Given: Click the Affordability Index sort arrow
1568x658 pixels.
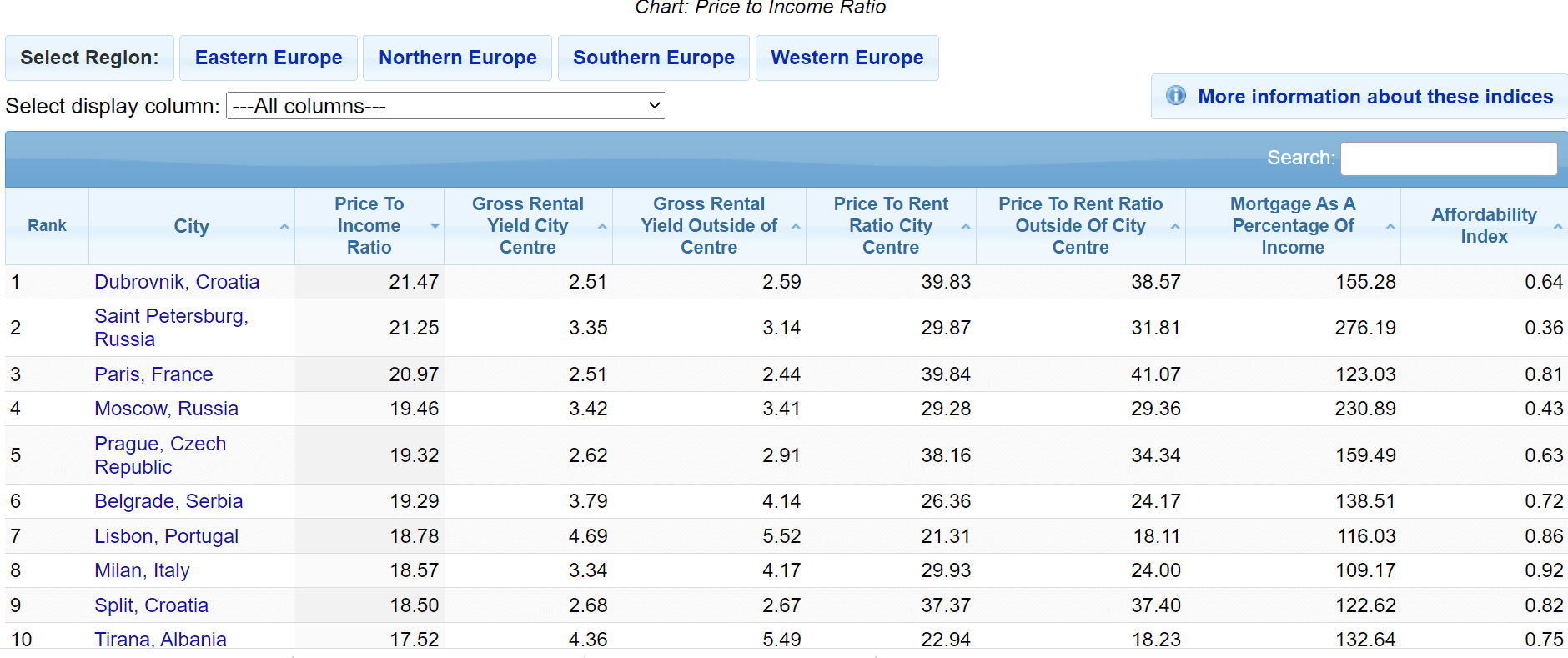Looking at the screenshot, I should tap(1557, 227).
